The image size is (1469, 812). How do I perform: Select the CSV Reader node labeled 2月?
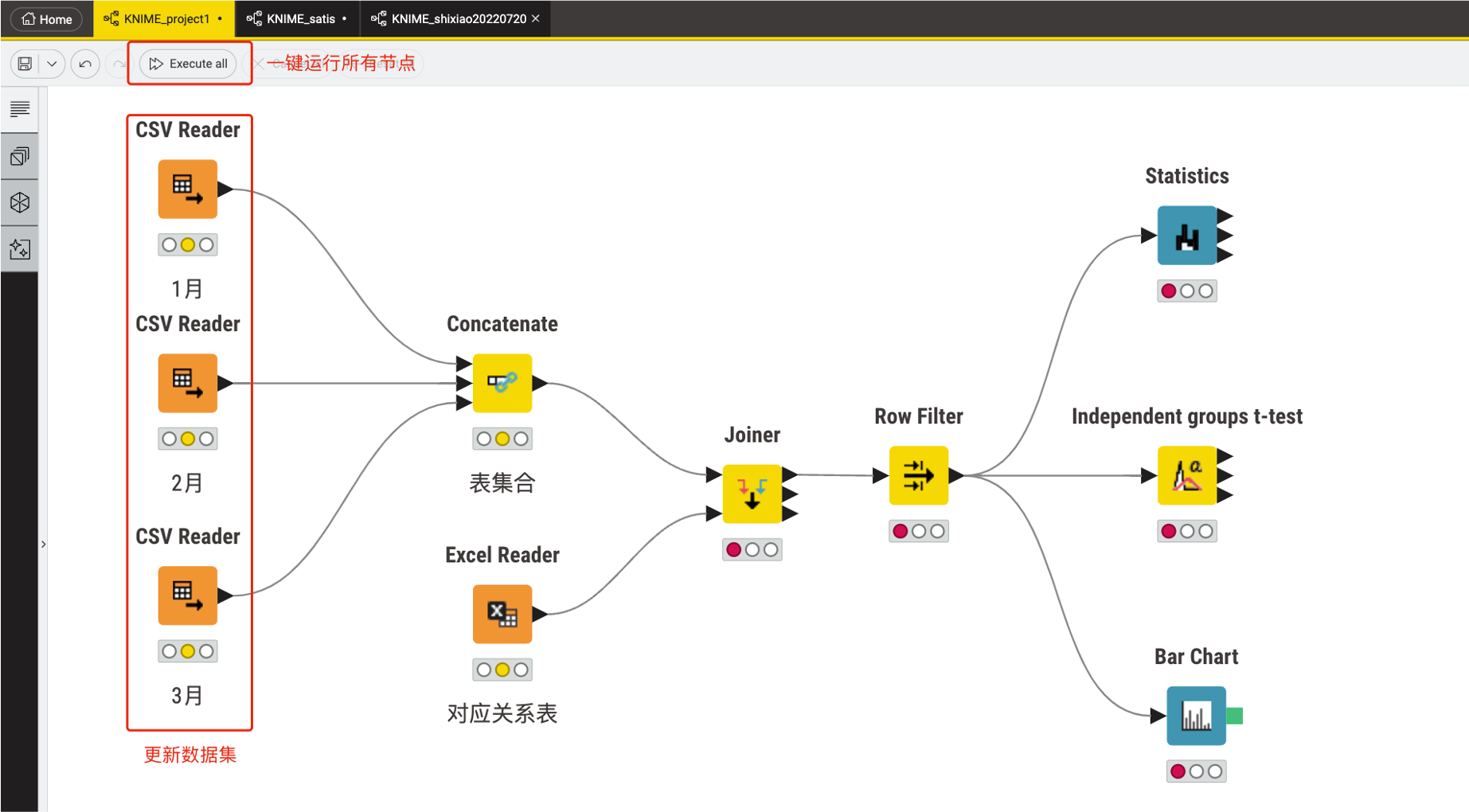188,383
